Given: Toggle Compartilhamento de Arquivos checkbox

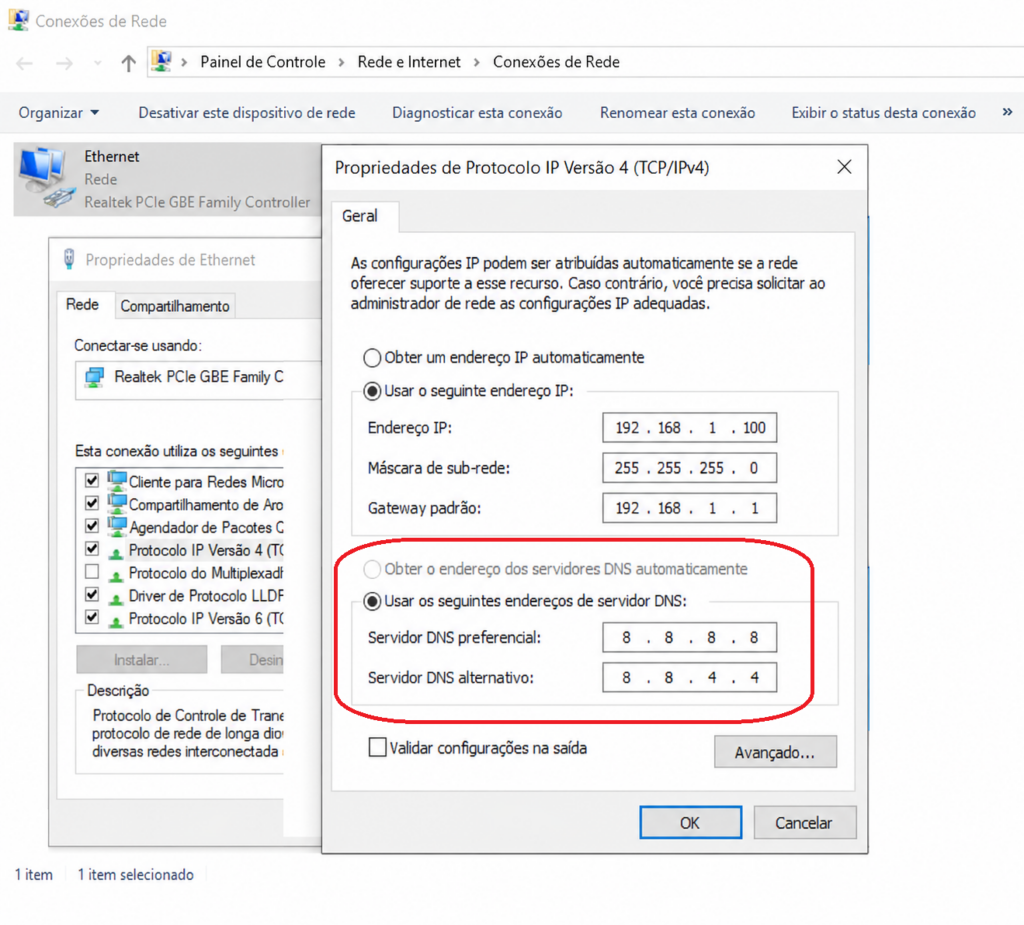Looking at the screenshot, I should pyautogui.click(x=92, y=504).
